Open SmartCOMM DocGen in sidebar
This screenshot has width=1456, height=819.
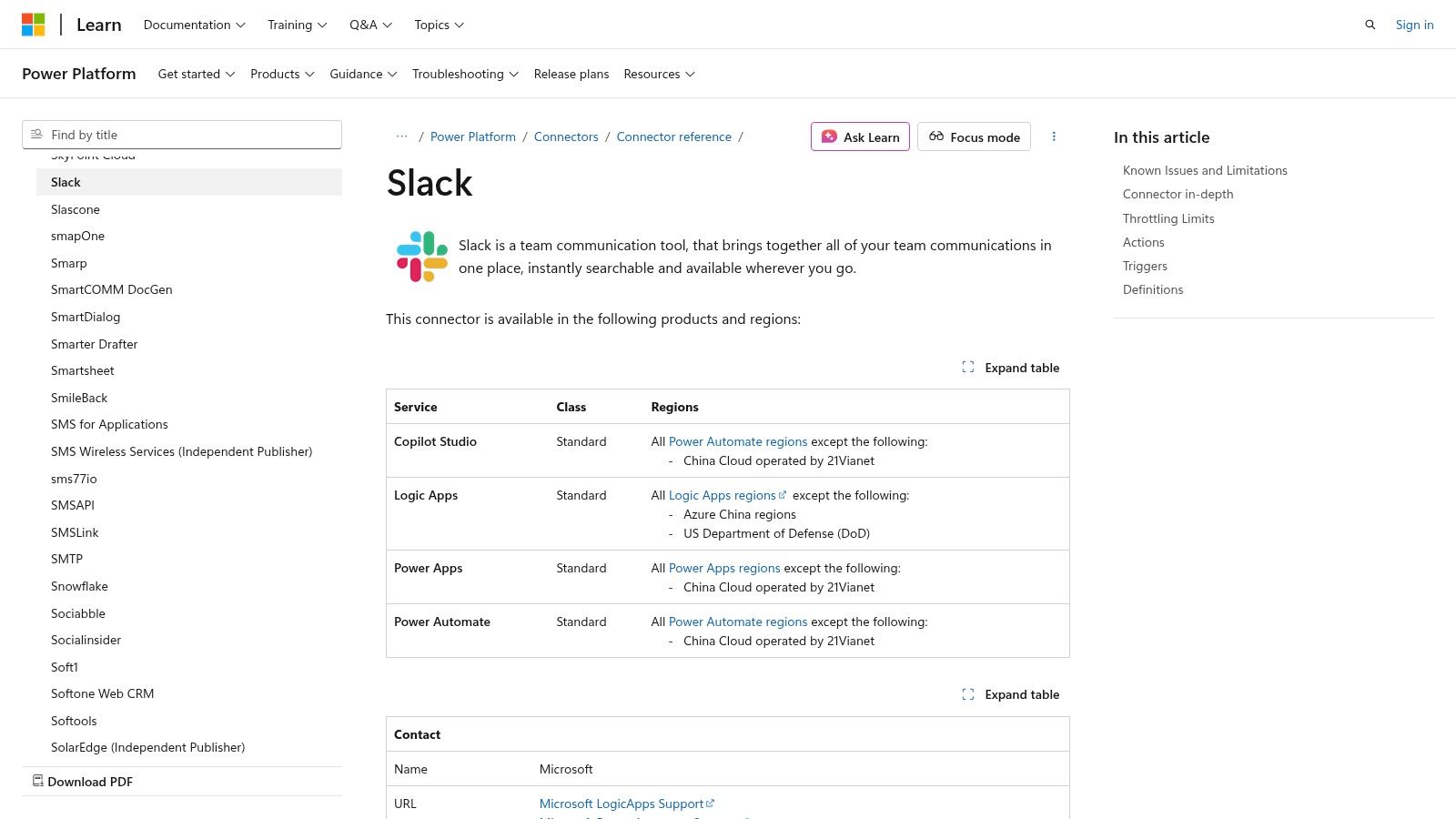pyautogui.click(x=112, y=289)
